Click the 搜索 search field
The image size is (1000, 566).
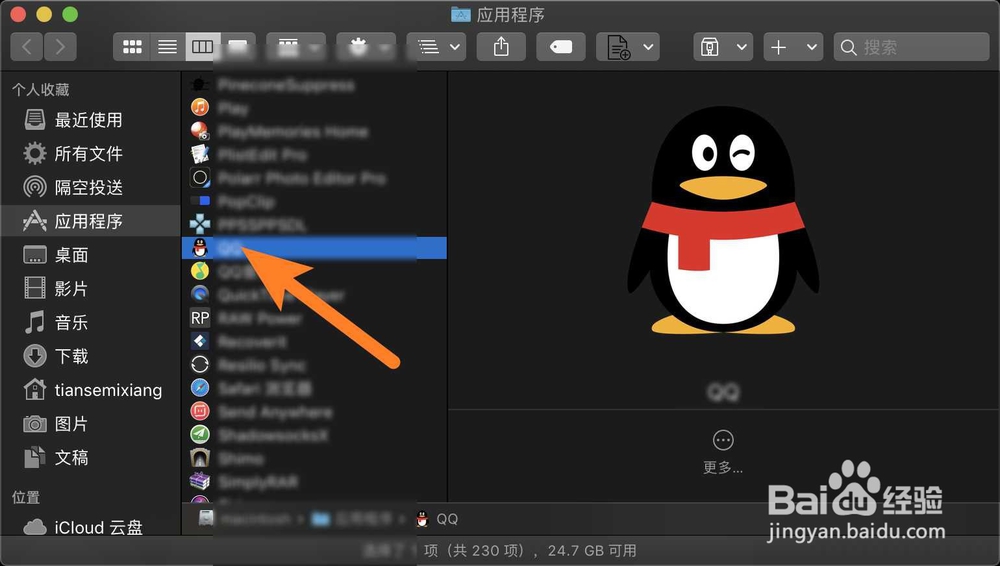911,47
